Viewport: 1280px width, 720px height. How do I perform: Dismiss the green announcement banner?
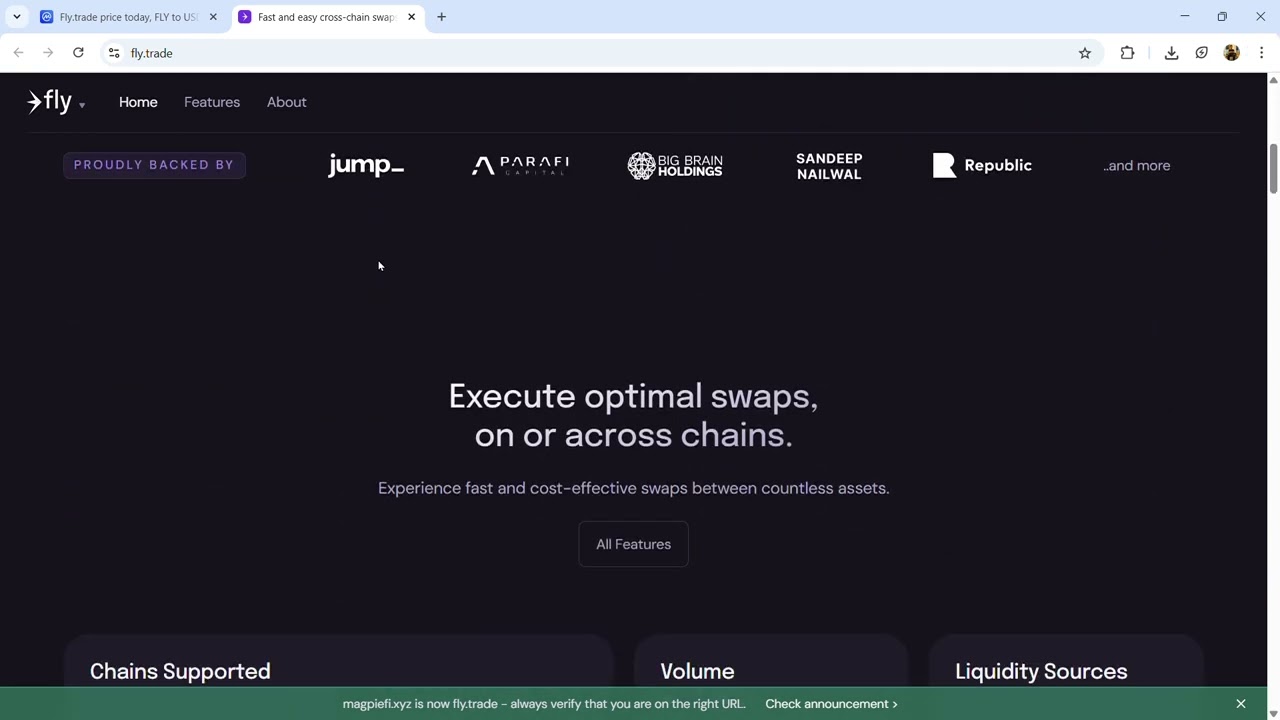[1241, 704]
